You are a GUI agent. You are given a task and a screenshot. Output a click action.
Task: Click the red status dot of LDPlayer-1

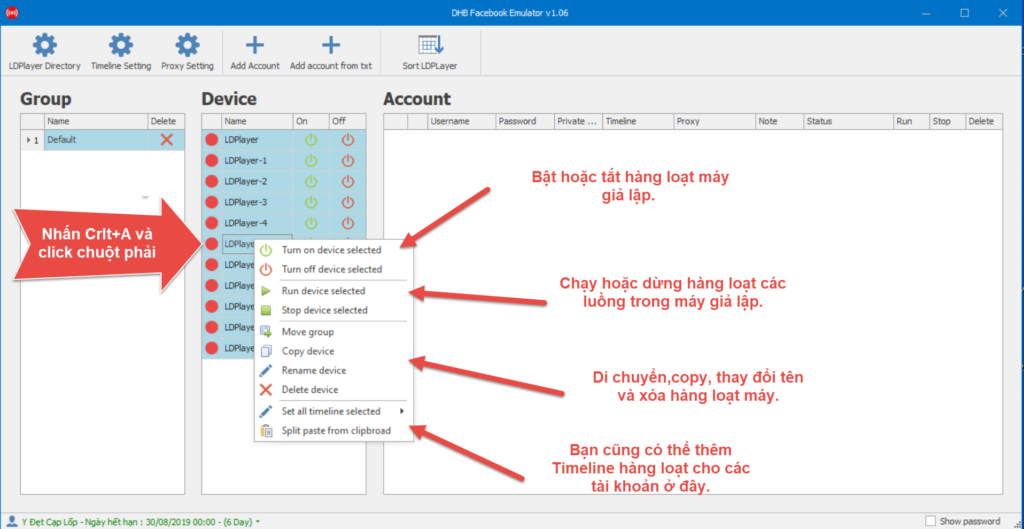pyautogui.click(x=212, y=161)
